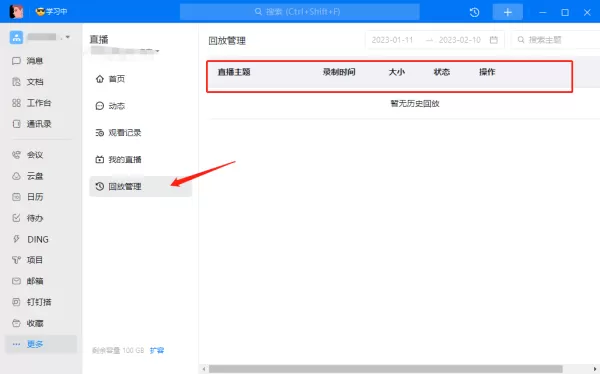This screenshot has height=374, width=600.
Task: Open the history clock icon in title bar
Action: (474, 12)
